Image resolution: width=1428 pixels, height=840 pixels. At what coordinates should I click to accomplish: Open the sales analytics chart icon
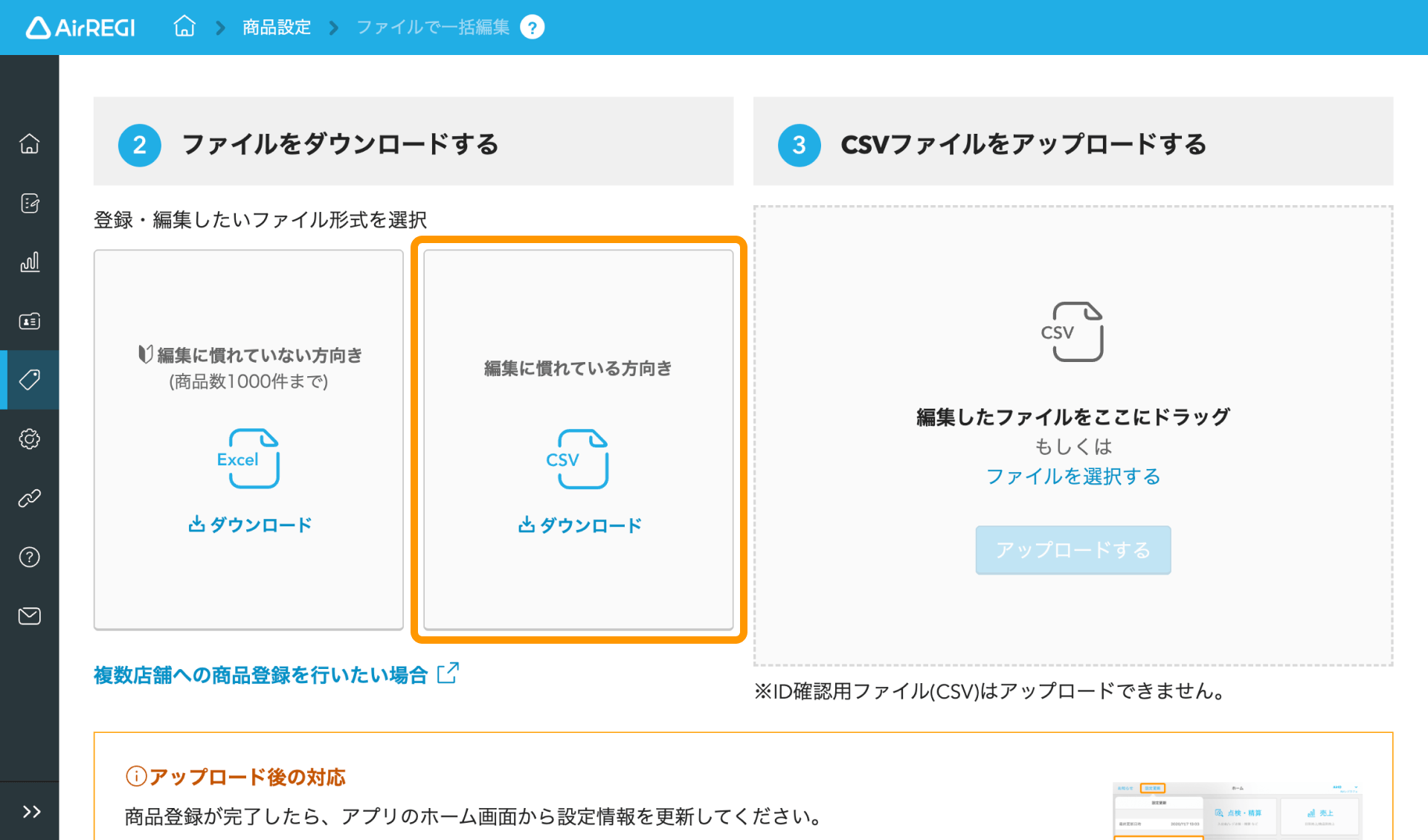pyautogui.click(x=30, y=262)
